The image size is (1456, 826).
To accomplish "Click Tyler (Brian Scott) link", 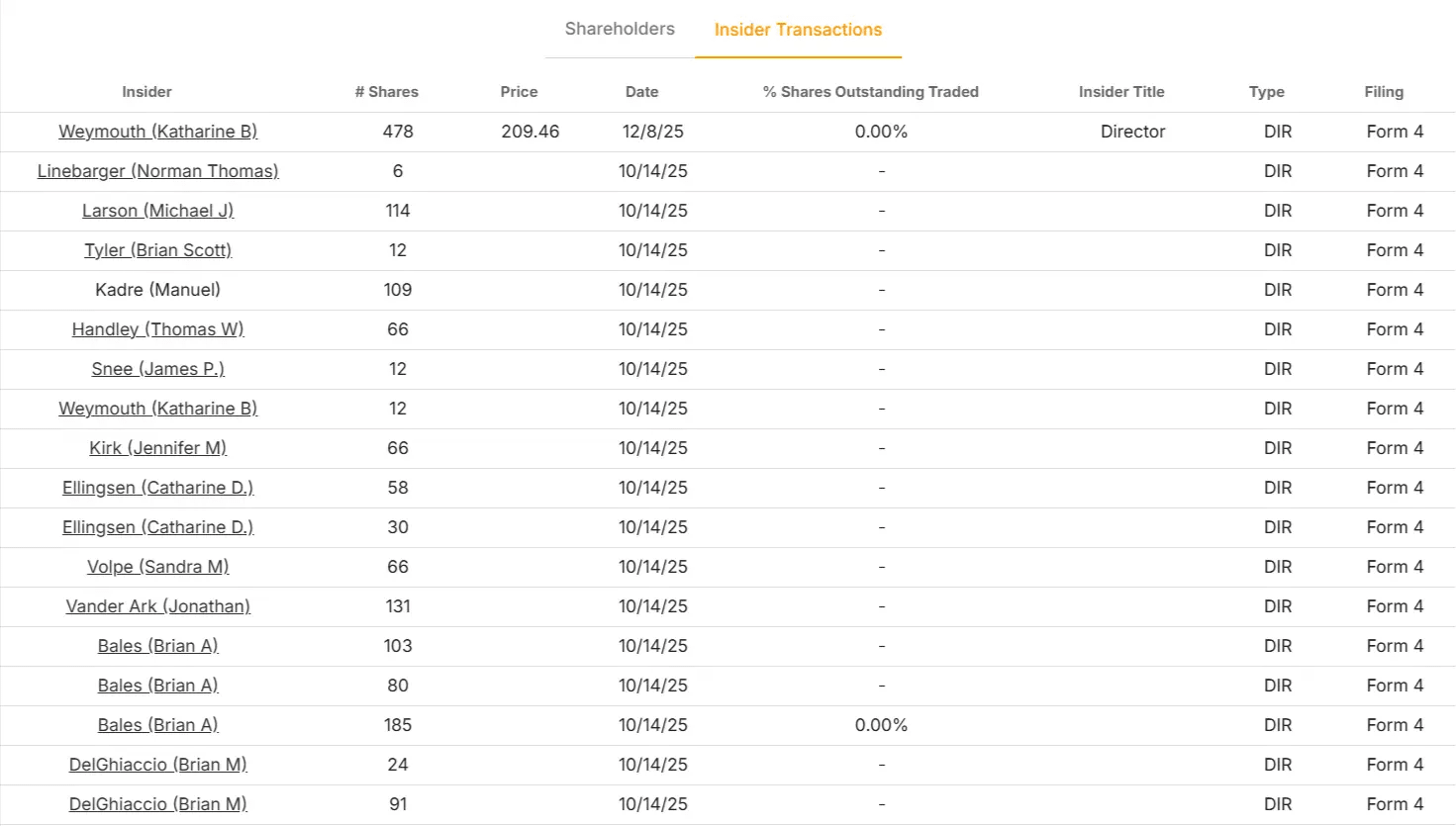I will [x=157, y=250].
